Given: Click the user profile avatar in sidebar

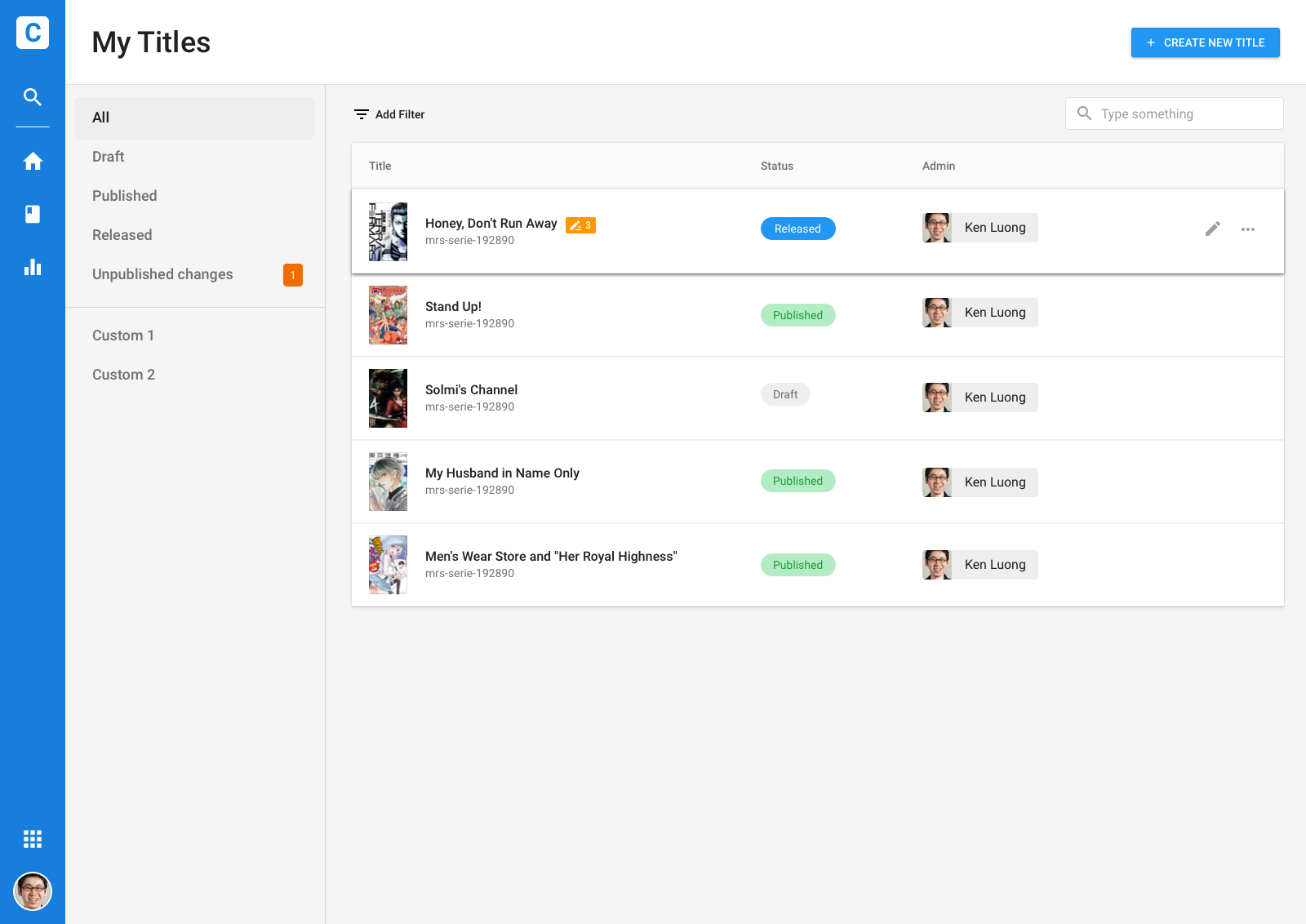Looking at the screenshot, I should coord(33,891).
